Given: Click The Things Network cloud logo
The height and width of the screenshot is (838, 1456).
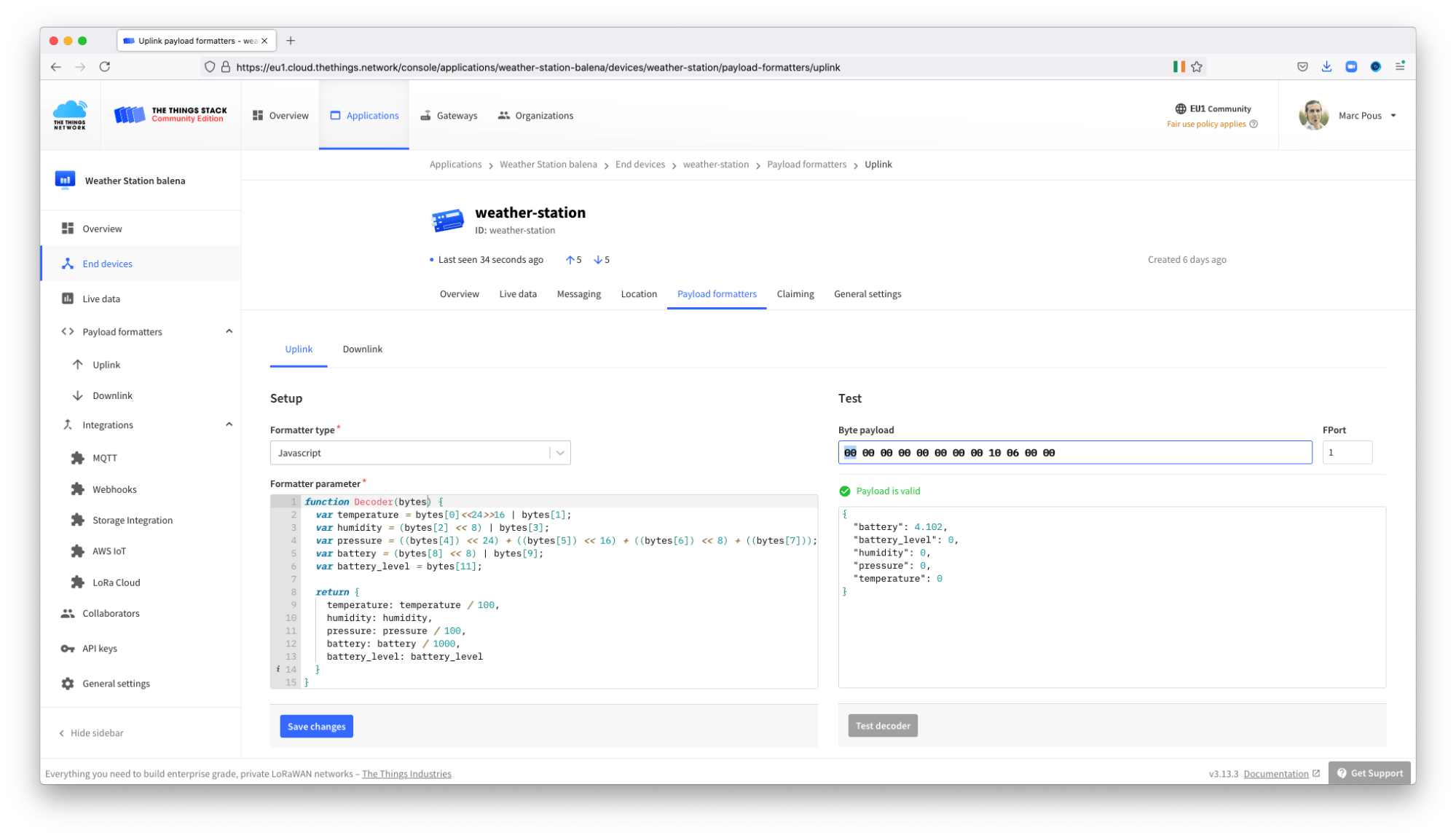Looking at the screenshot, I should 69,114.
